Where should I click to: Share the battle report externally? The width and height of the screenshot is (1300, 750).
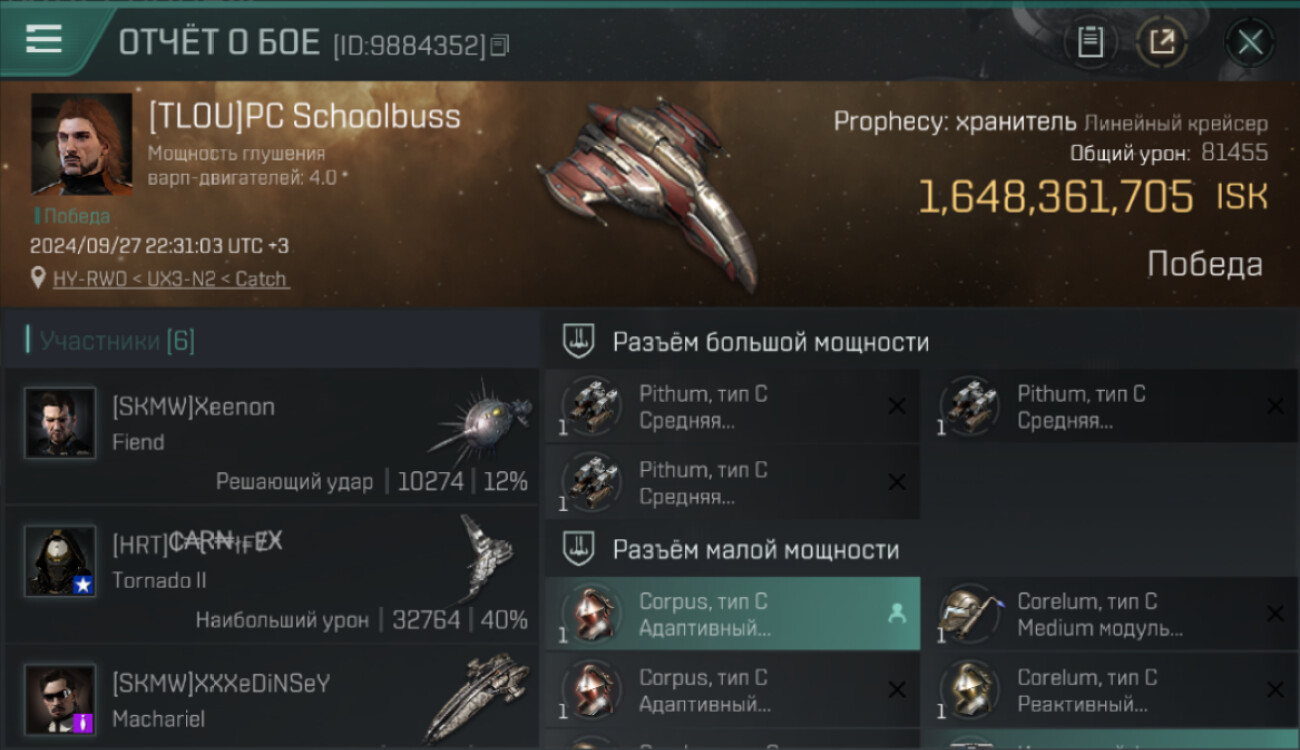[1162, 42]
